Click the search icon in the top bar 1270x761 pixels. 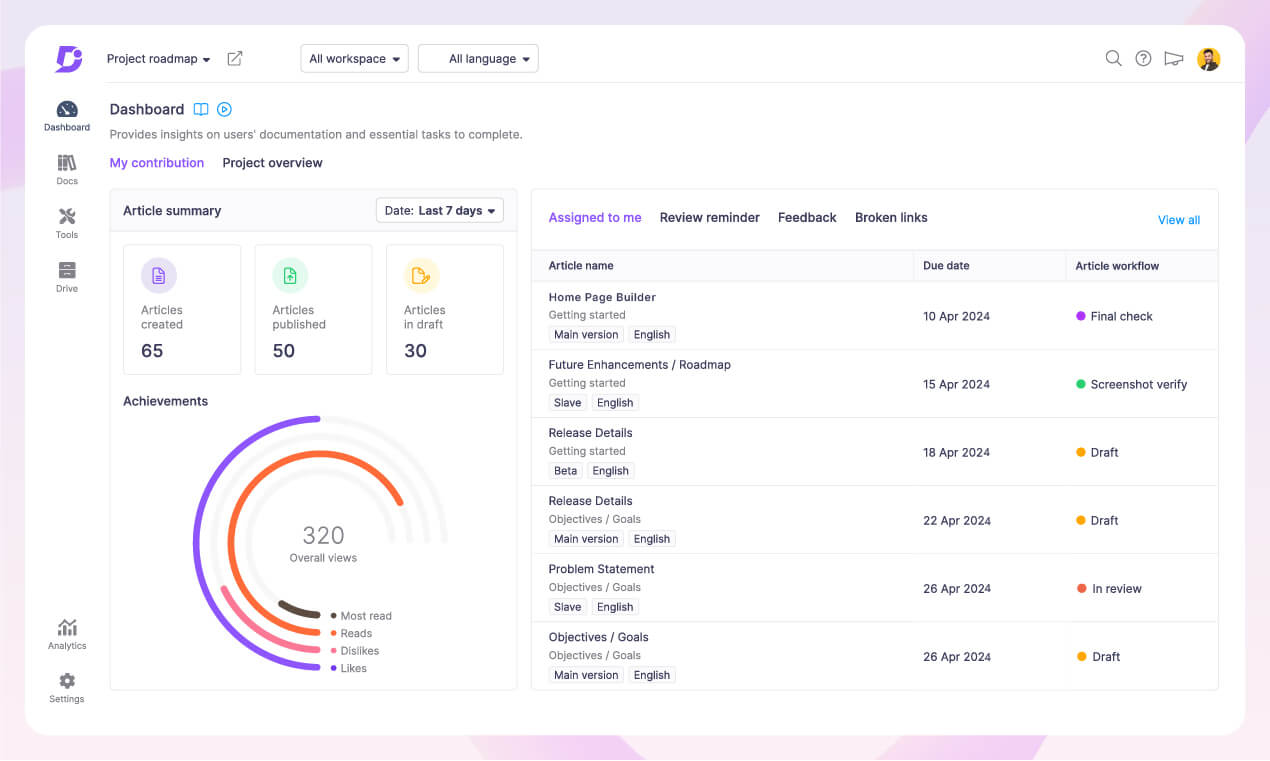1113,58
